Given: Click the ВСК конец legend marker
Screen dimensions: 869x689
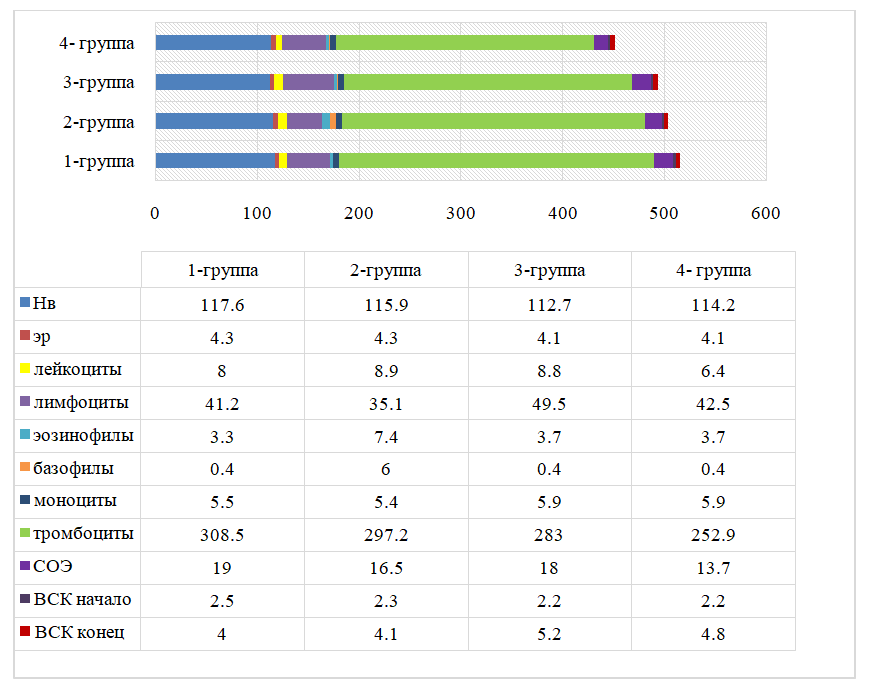Looking at the screenshot, I should tap(25, 633).
